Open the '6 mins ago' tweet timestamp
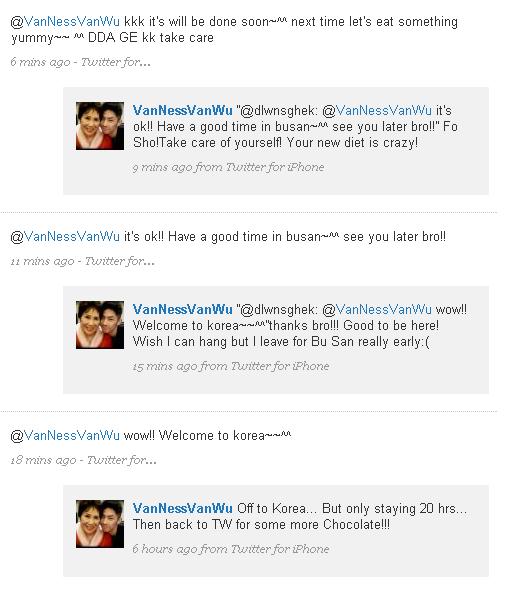Viewport: 517px width, 593px height. 40,62
